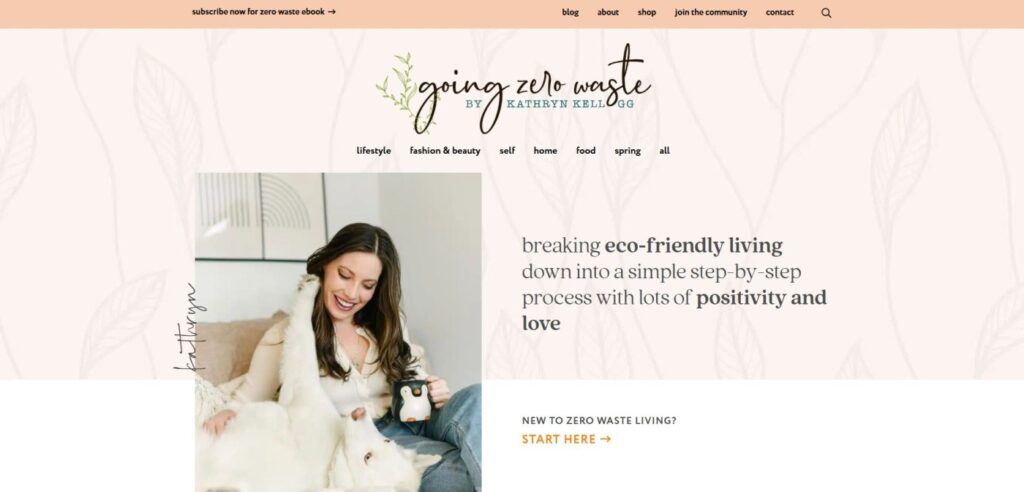Viewport: 1024px width, 492px height.
Task: Choose the spring category
Action: [628, 151]
